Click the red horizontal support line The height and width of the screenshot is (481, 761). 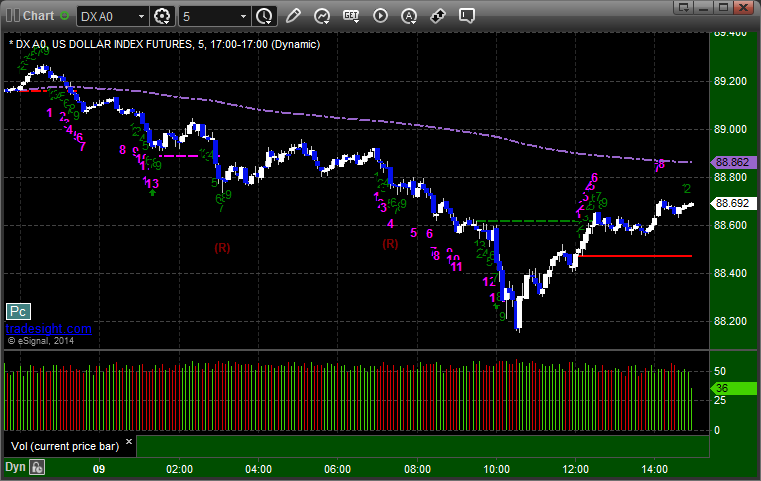635,256
